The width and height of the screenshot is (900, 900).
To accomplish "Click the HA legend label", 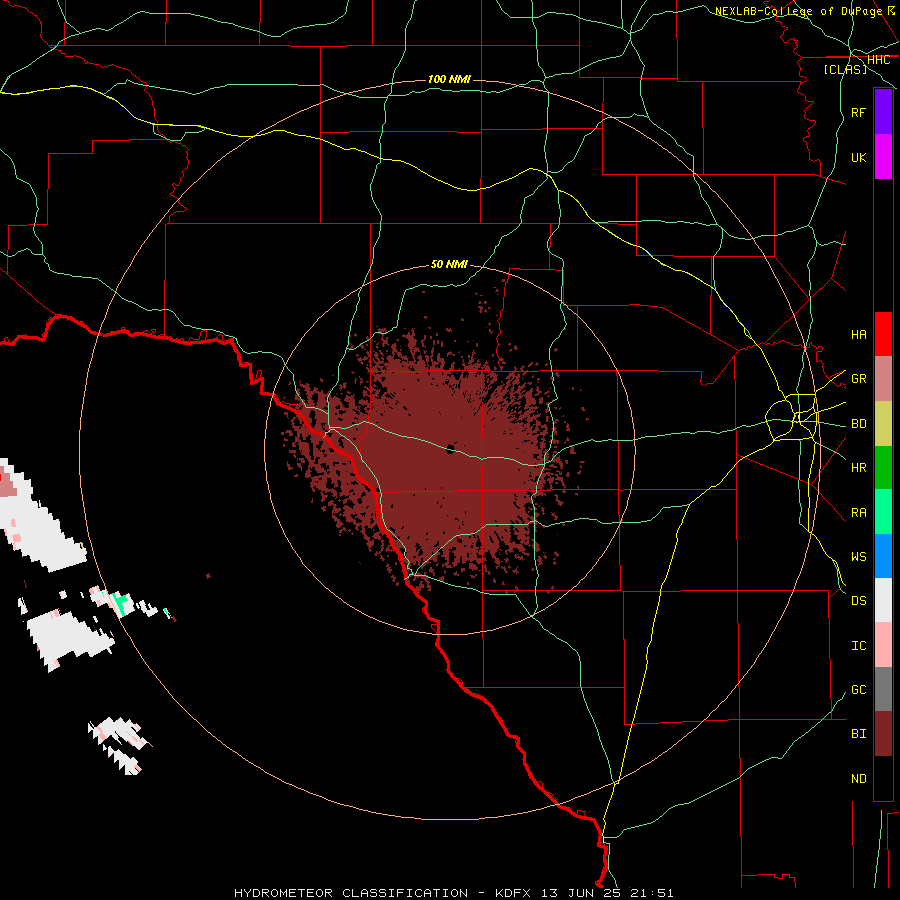I will pos(858,334).
